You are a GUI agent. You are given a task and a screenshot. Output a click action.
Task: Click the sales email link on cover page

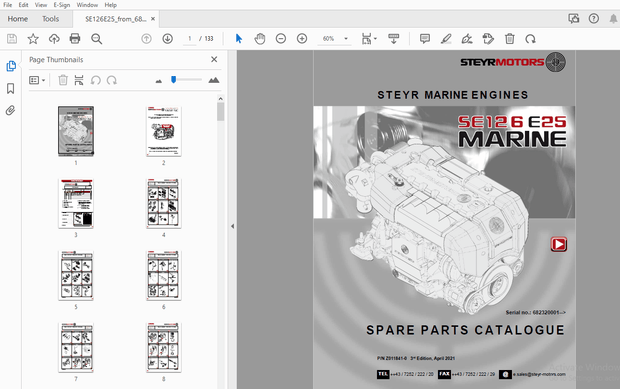tap(539, 374)
